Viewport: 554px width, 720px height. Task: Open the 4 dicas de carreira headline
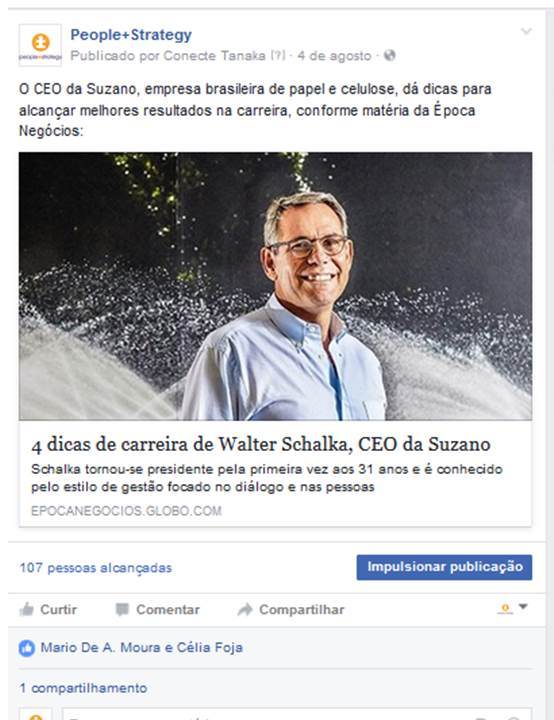[x=260, y=444]
